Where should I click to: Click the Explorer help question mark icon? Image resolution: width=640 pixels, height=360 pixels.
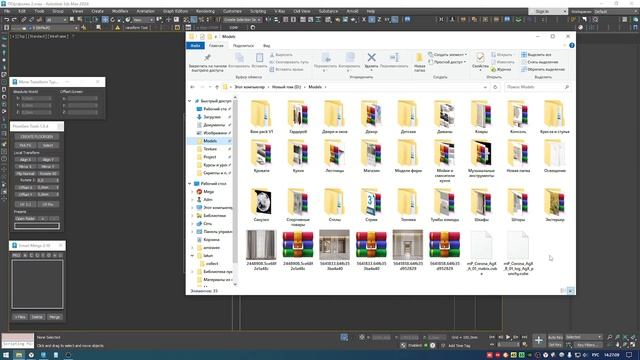tap(572, 45)
